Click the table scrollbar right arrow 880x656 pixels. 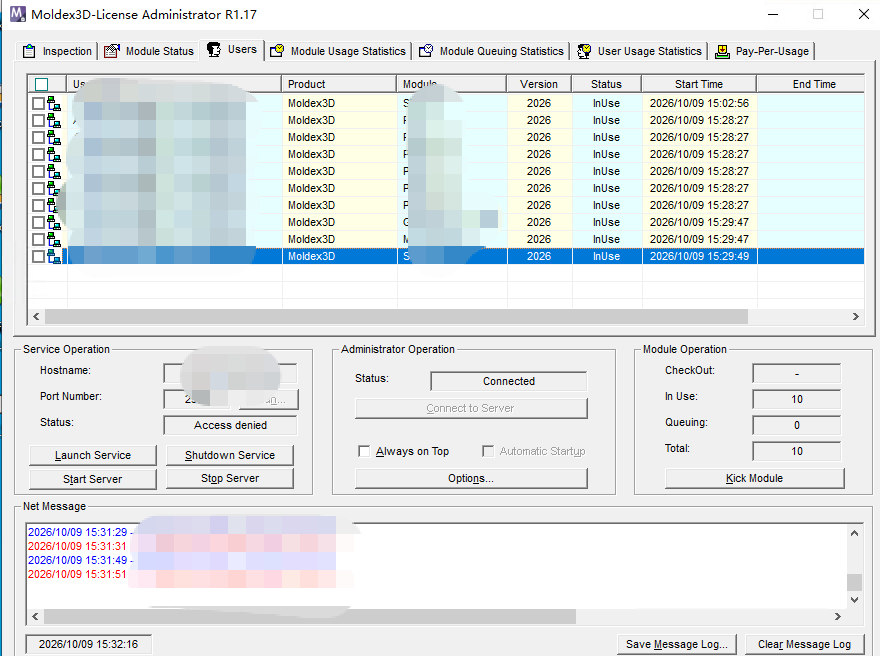click(x=855, y=316)
